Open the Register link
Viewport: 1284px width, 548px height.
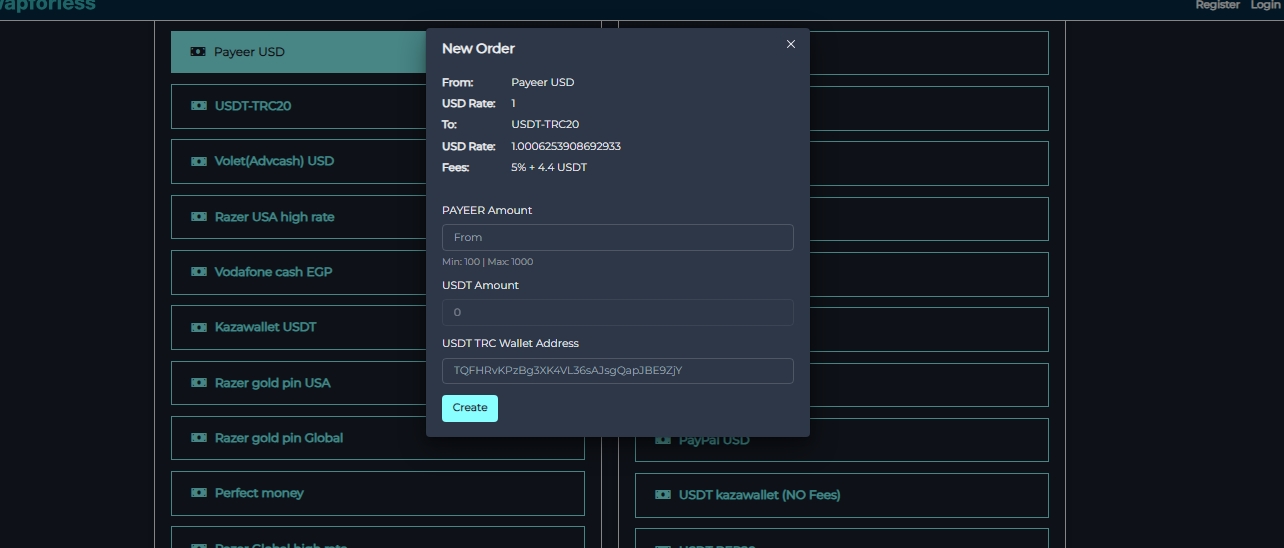coord(1217,5)
